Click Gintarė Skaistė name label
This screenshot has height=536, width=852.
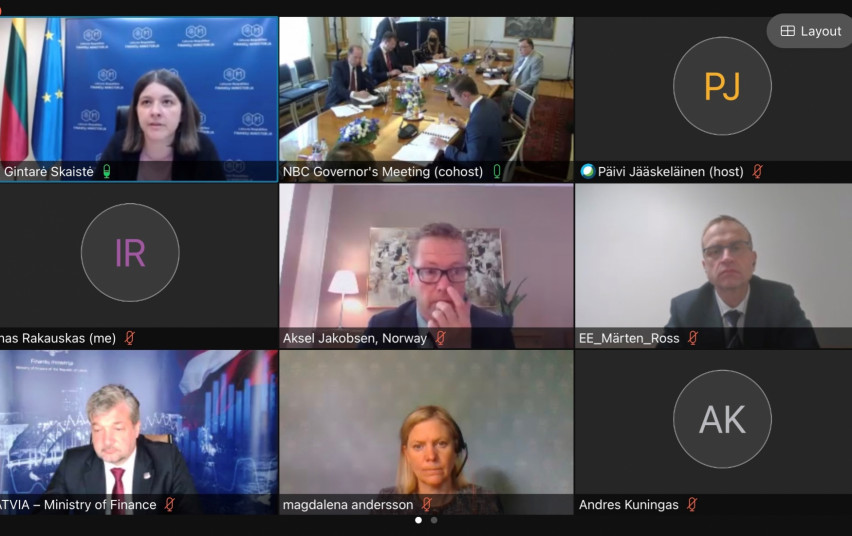coord(49,172)
